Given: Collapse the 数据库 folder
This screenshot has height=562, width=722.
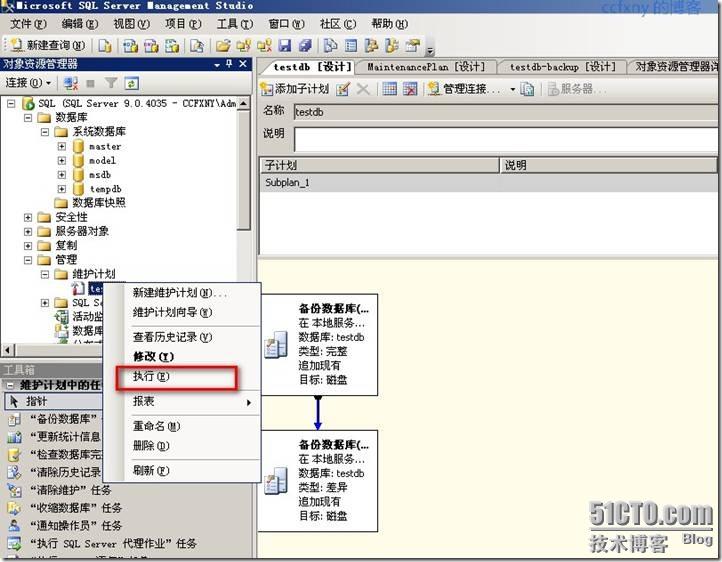Looking at the screenshot, I should tap(28, 118).
